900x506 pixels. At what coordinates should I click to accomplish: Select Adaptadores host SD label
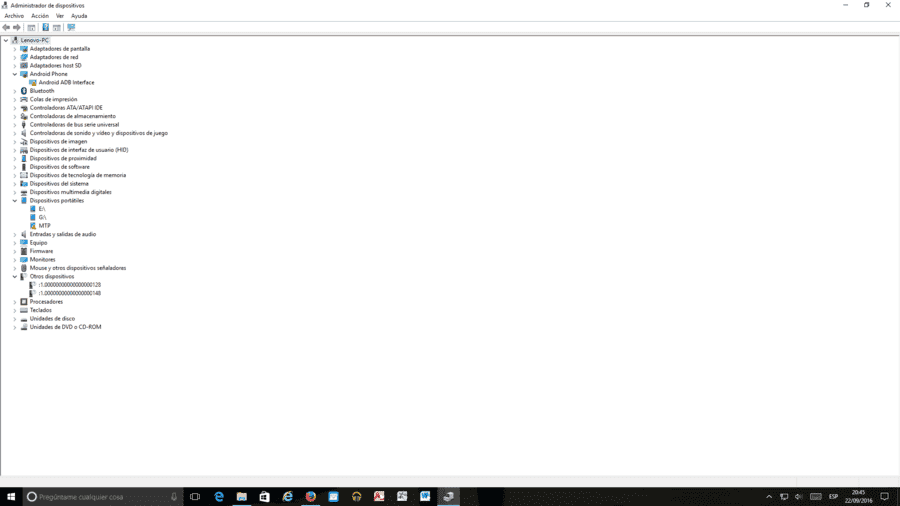(x=56, y=65)
